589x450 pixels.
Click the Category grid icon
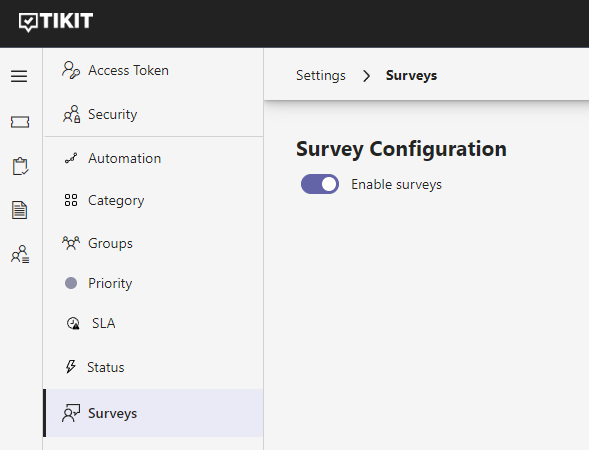pyautogui.click(x=71, y=200)
